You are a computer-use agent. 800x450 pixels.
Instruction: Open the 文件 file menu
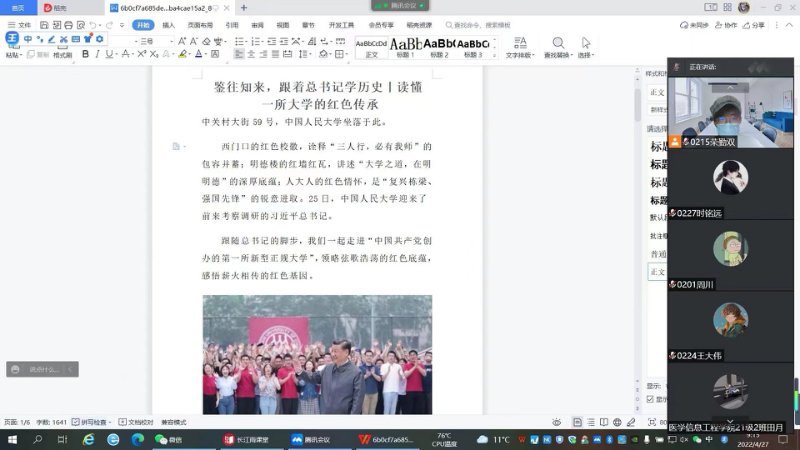tap(20, 24)
